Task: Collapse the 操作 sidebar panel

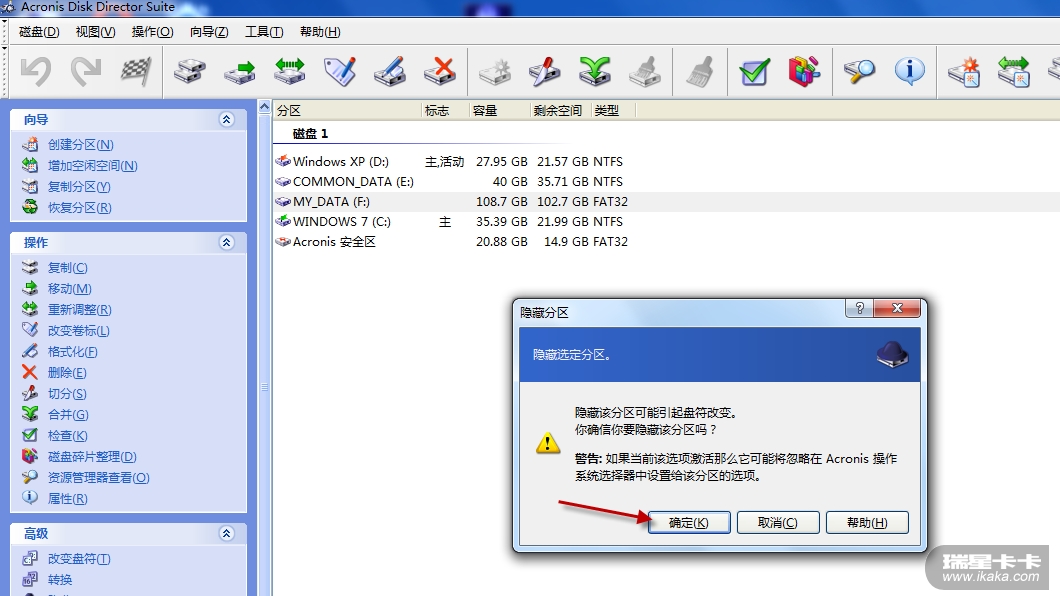Action: coord(226,243)
